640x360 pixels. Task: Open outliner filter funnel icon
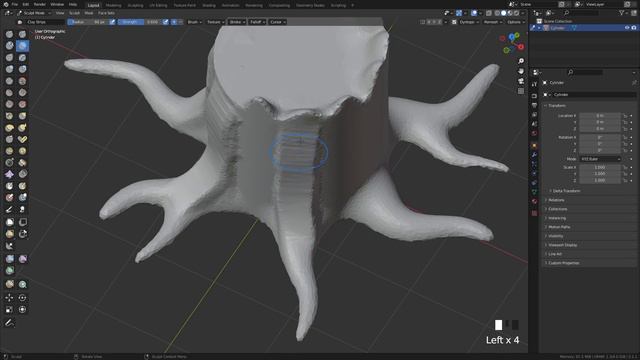[x=622, y=13]
